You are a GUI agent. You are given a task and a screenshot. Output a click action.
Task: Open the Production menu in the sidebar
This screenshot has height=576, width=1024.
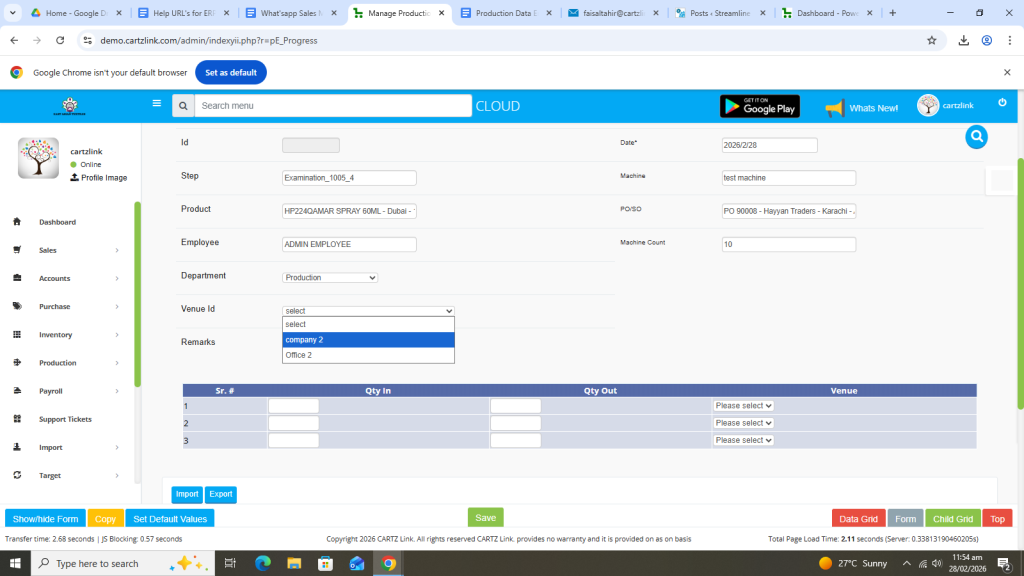click(x=58, y=363)
